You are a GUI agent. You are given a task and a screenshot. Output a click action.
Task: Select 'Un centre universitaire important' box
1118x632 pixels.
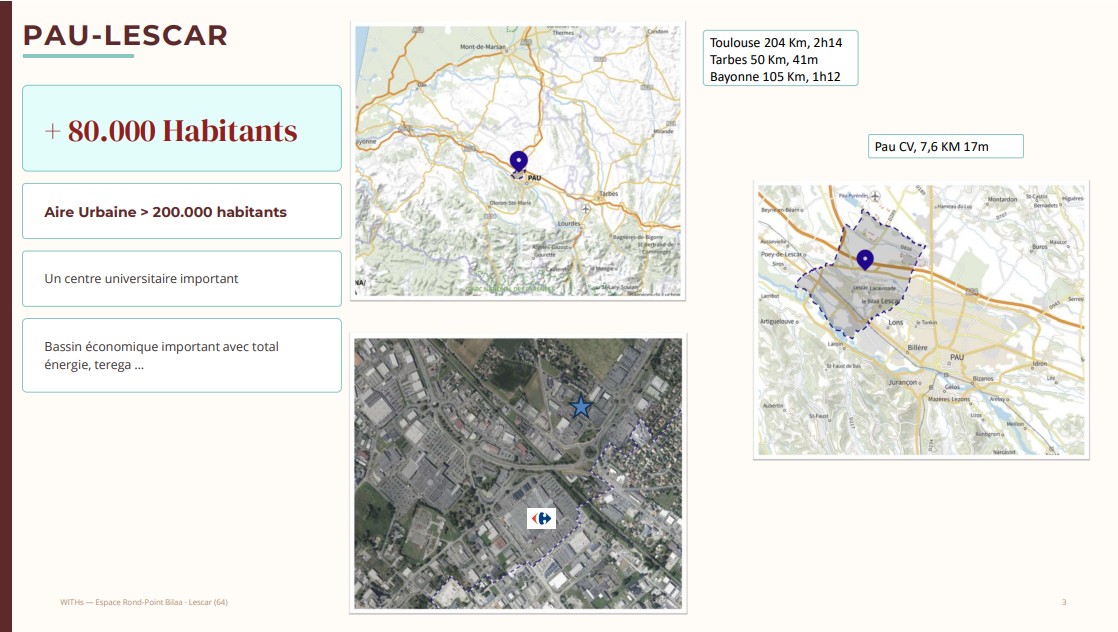[182, 279]
